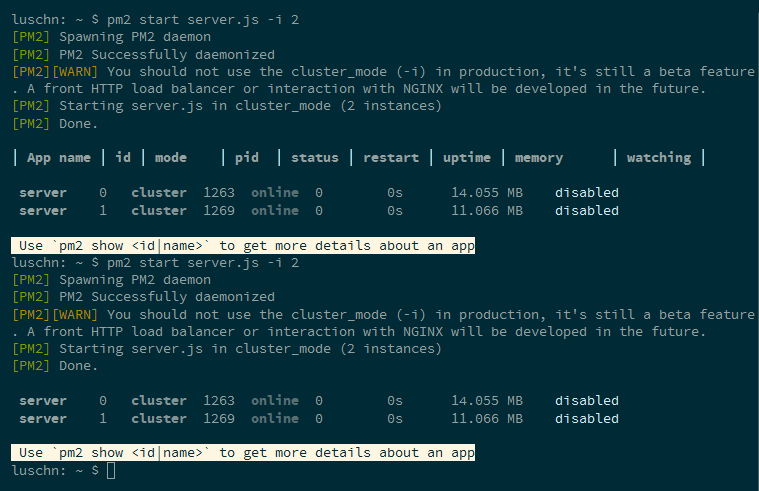Click the '[PM2] Done.' line just above the table header

click(55, 124)
